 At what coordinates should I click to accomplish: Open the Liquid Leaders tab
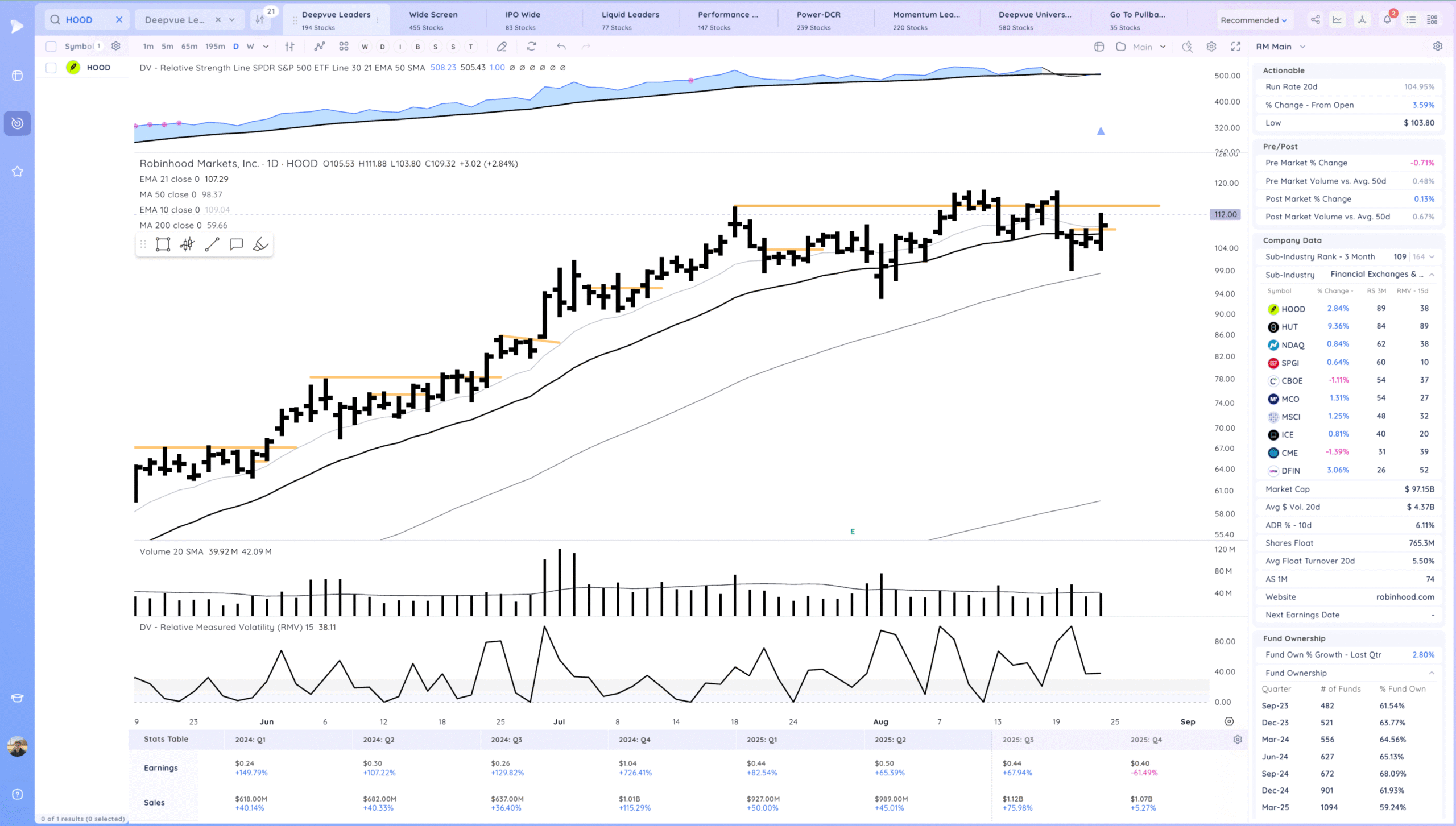click(x=630, y=20)
